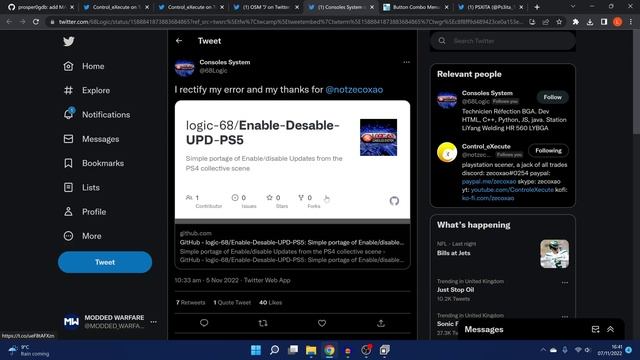
Task: Open Bookmarks in sidebar
Action: pos(93,163)
